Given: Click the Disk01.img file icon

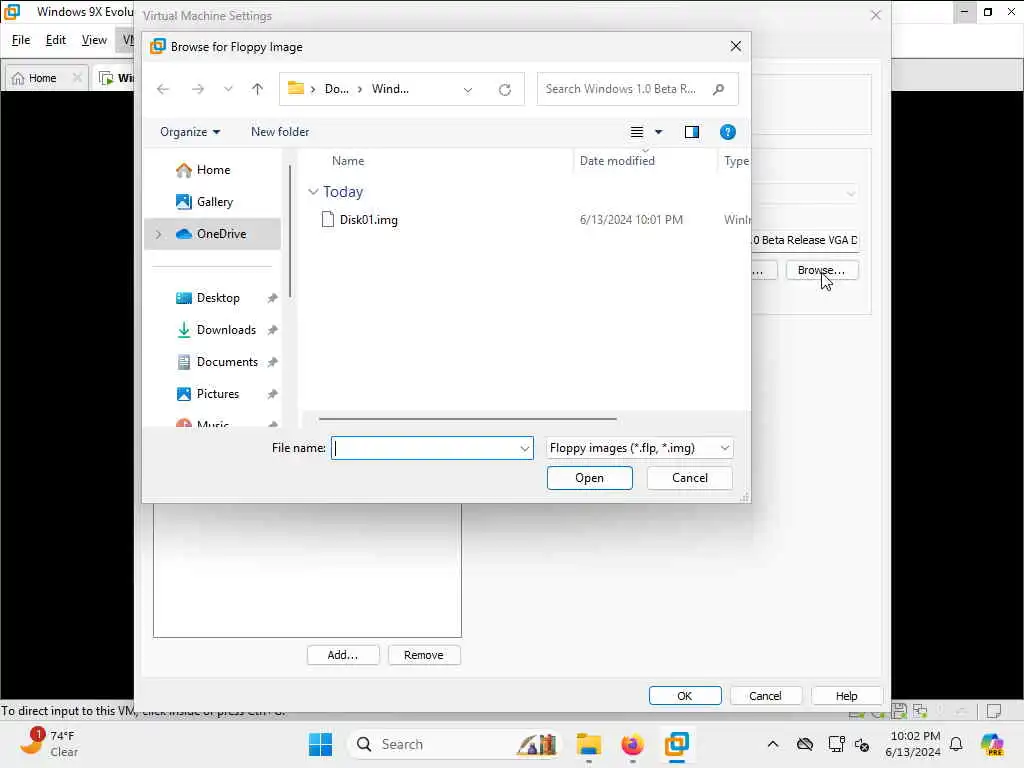Looking at the screenshot, I should click(x=328, y=219).
